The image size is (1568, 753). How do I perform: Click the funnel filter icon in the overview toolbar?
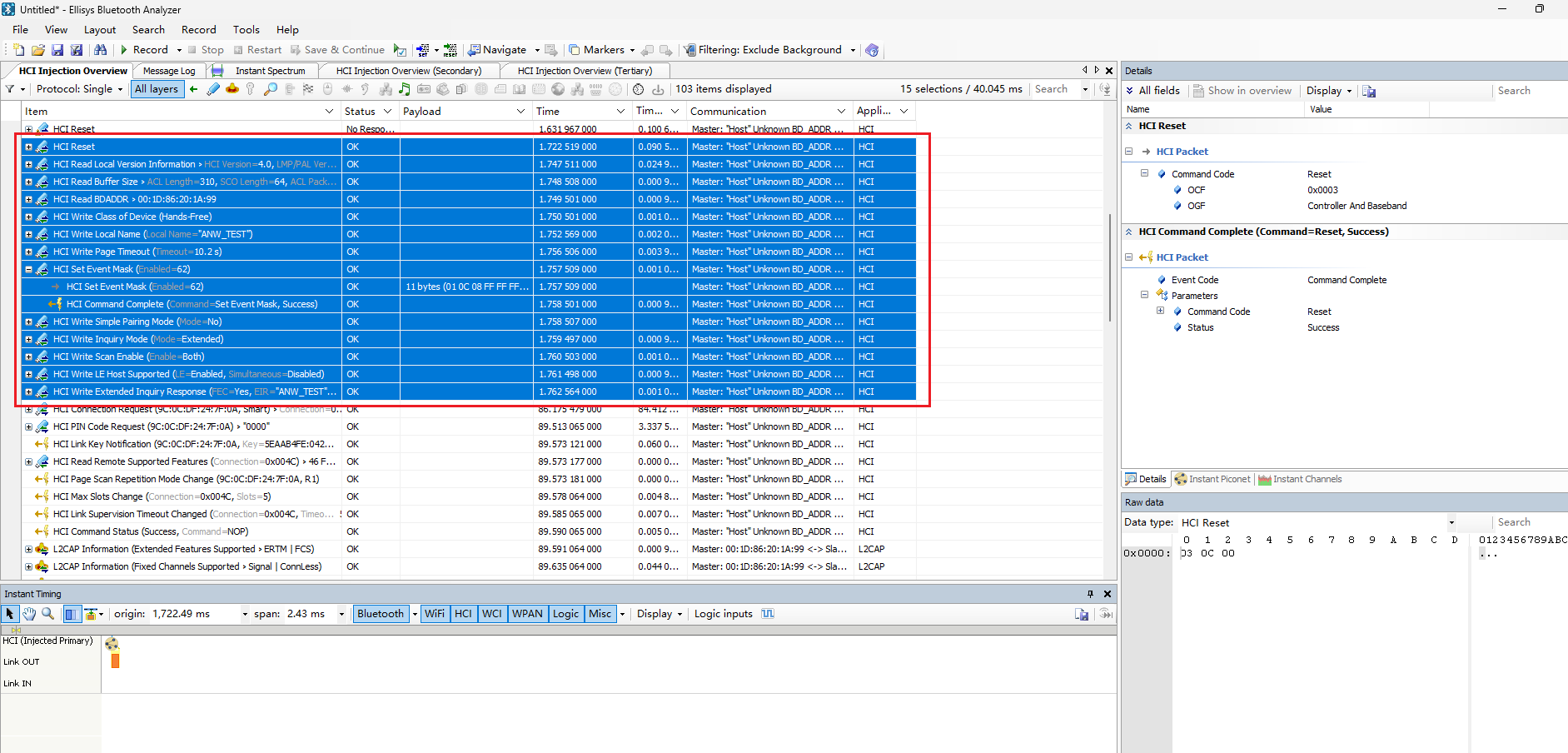(x=10, y=89)
